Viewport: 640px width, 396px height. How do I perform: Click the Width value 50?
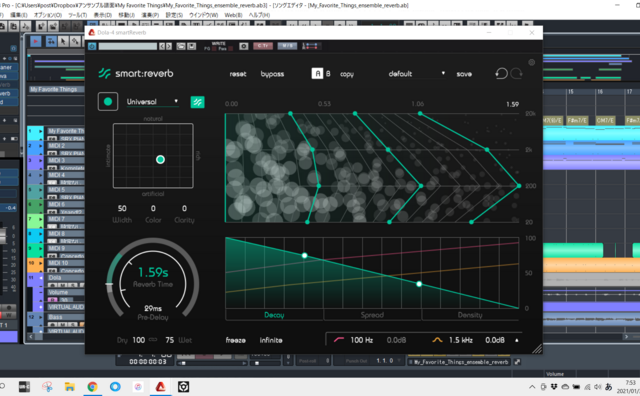pos(122,209)
